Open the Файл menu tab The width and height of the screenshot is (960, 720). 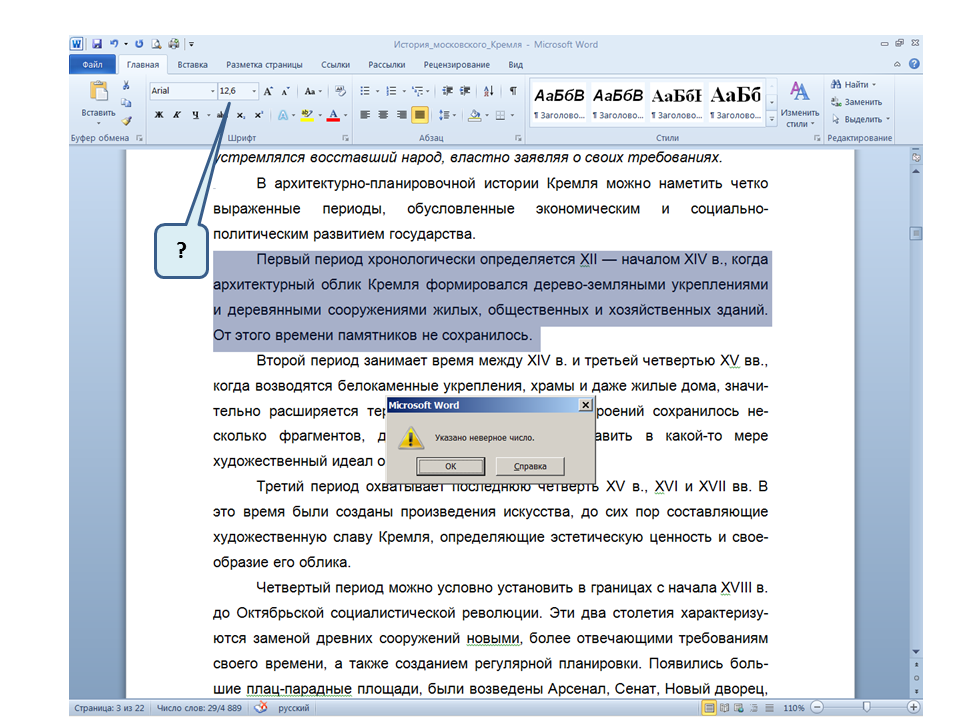pyautogui.click(x=93, y=65)
